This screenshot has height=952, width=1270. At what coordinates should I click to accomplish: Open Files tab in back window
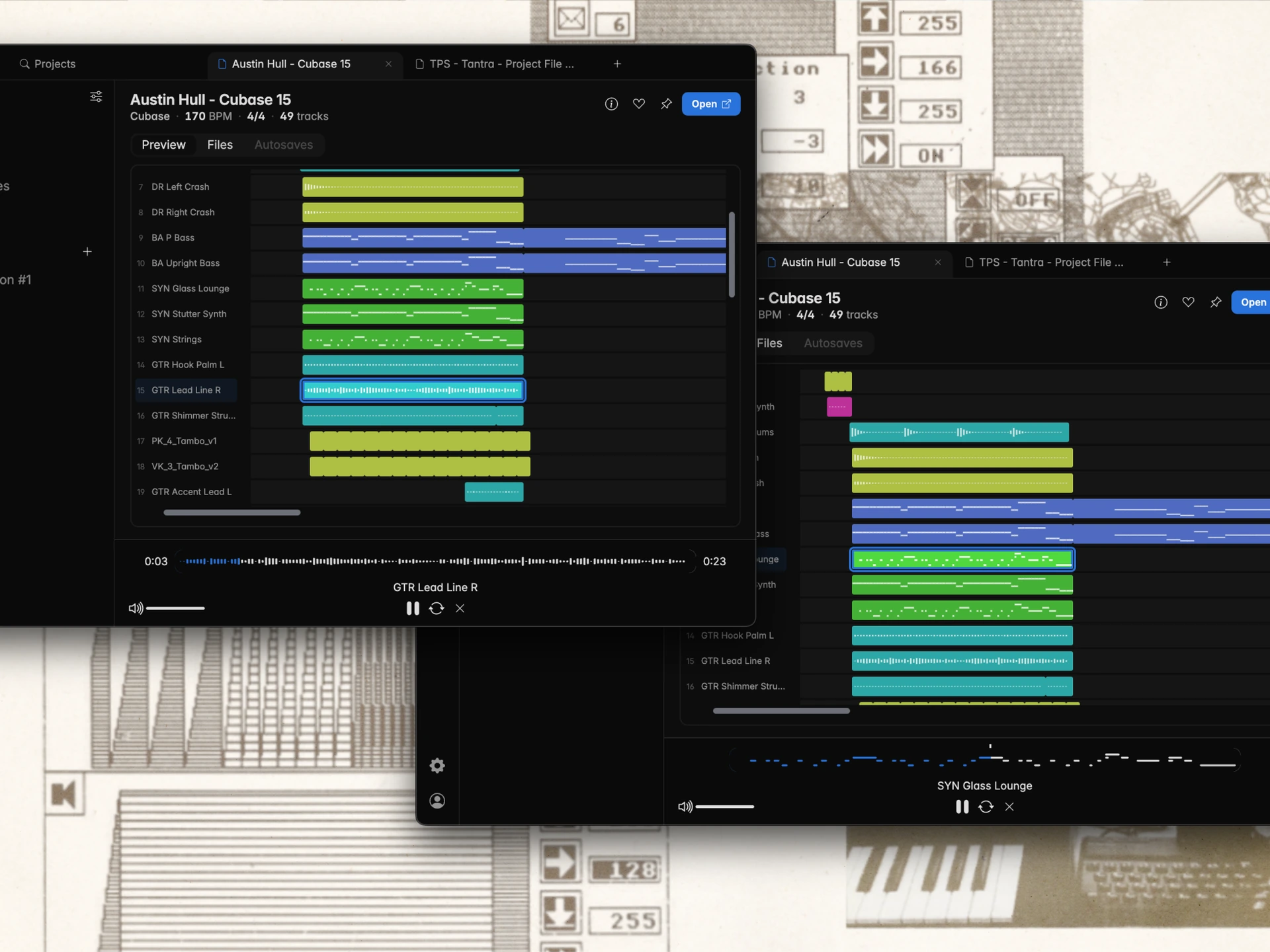(770, 343)
